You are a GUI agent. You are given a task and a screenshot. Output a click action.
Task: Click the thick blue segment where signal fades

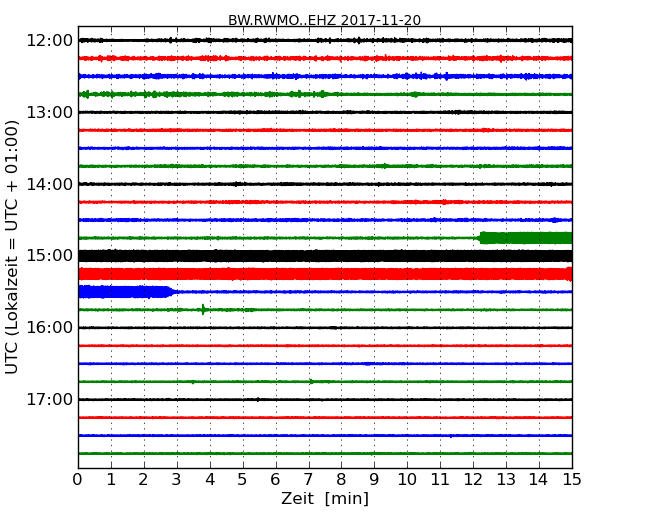tap(127, 292)
